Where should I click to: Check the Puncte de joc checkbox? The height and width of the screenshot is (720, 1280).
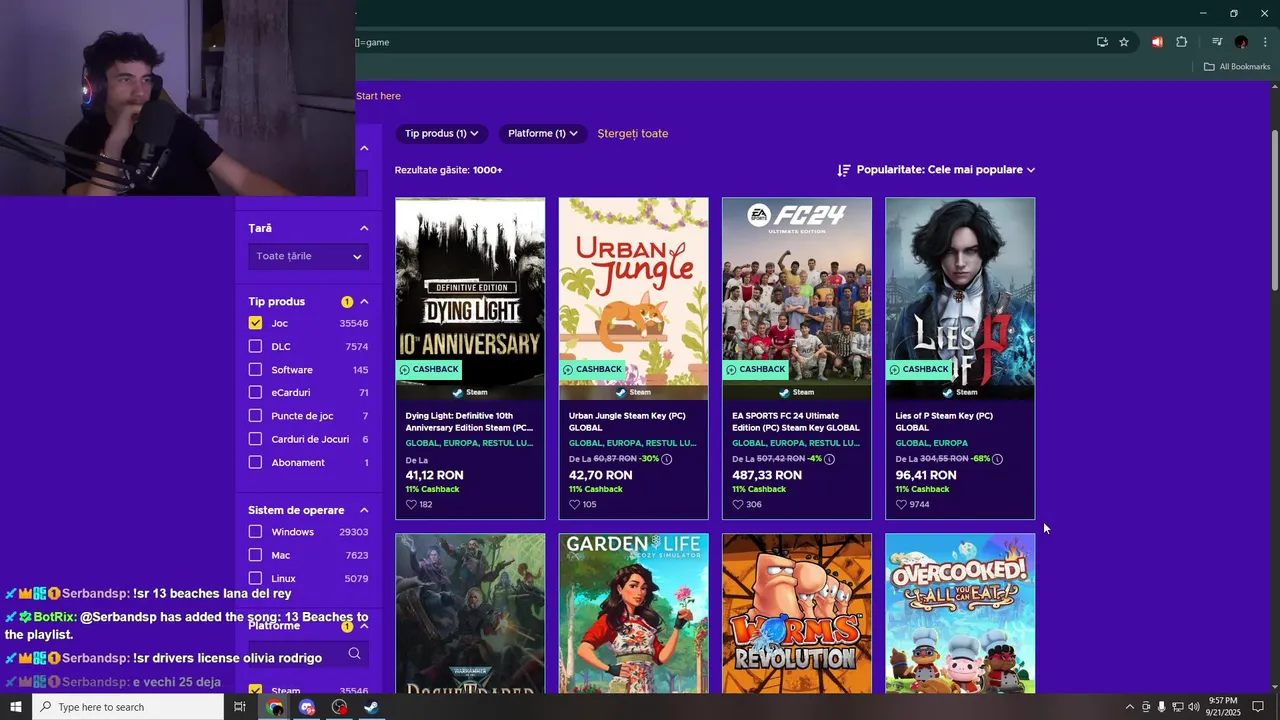click(255, 416)
